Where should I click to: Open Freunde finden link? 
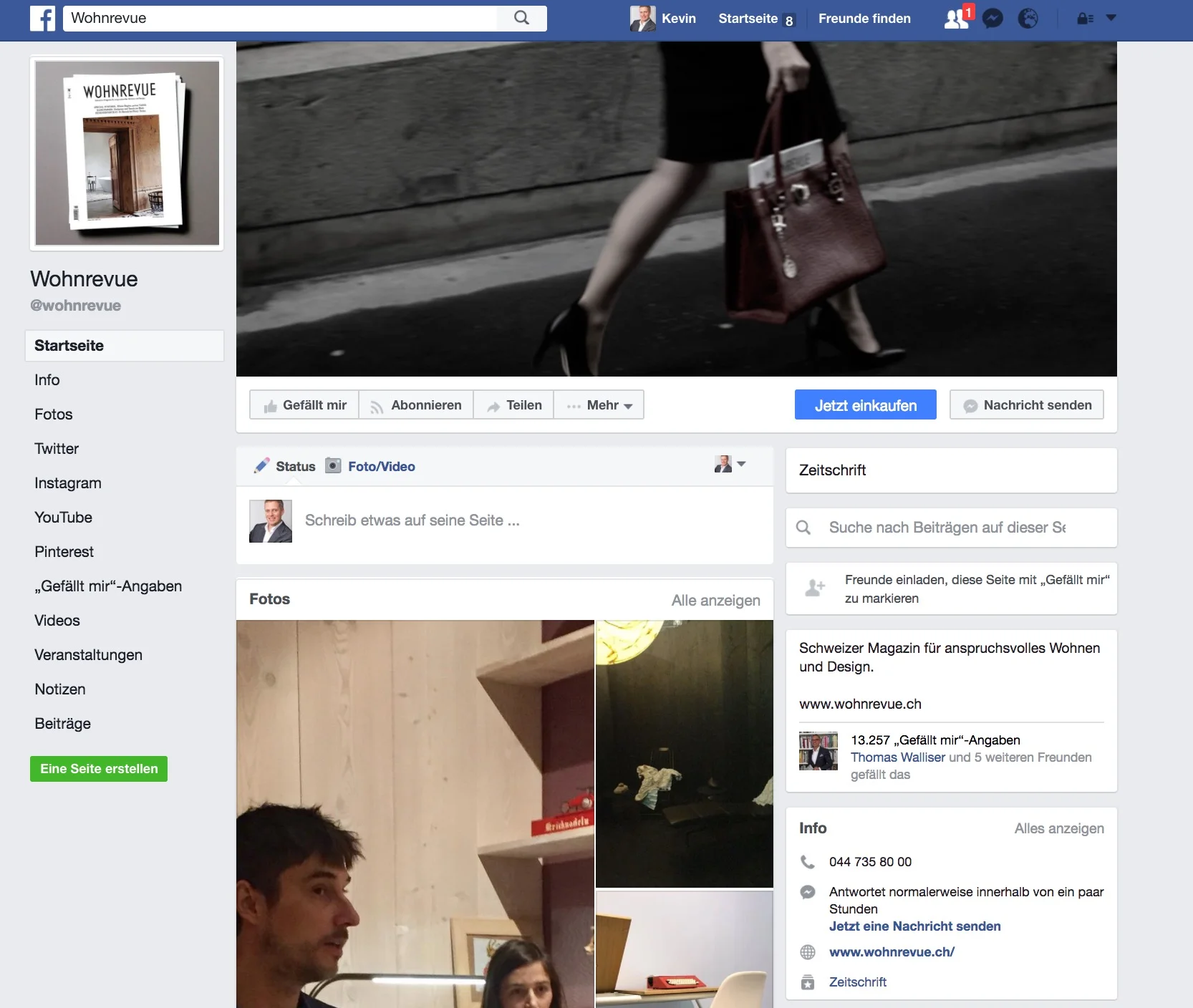(x=864, y=19)
